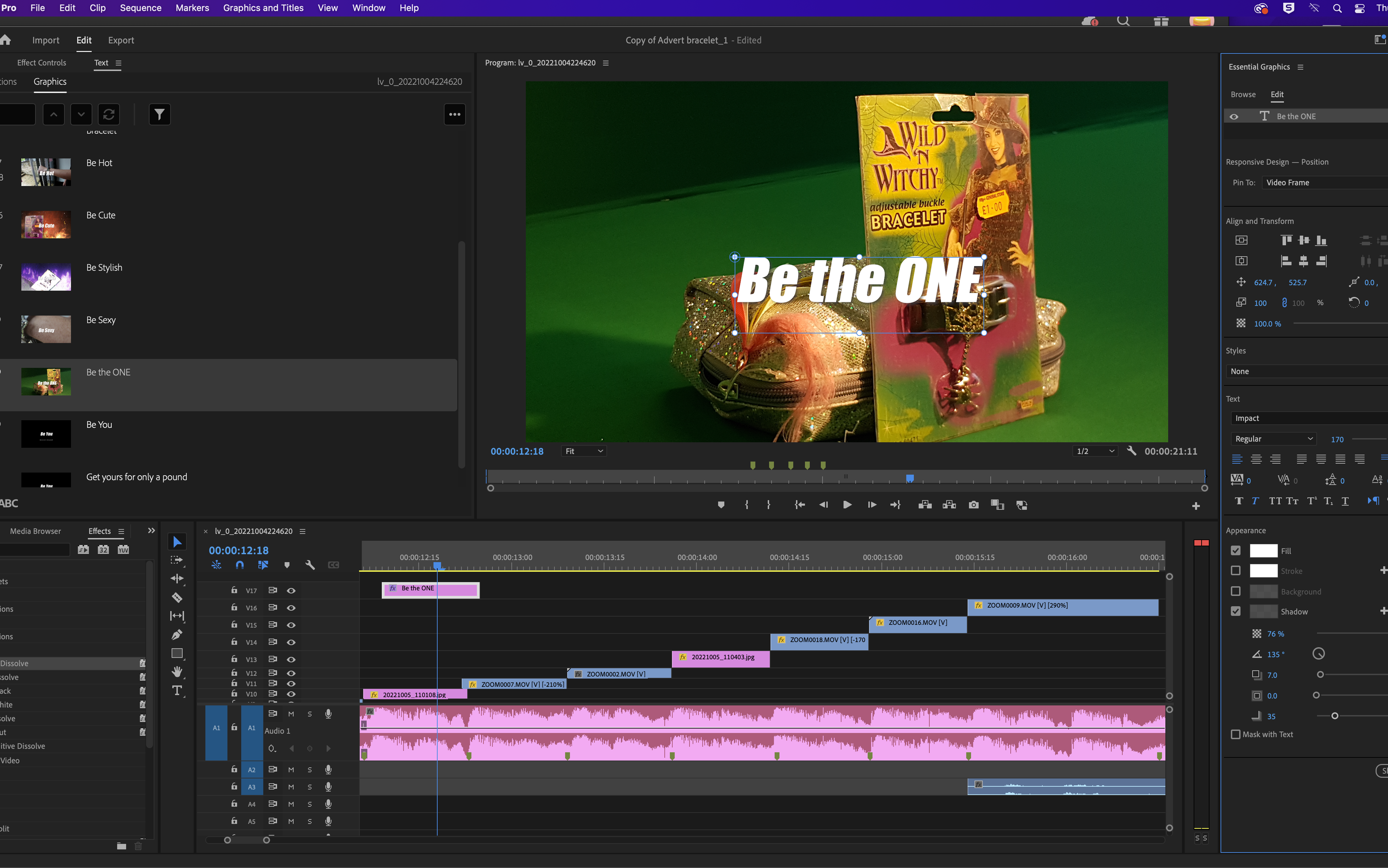Click the filter funnel icon in Text panel

point(160,114)
